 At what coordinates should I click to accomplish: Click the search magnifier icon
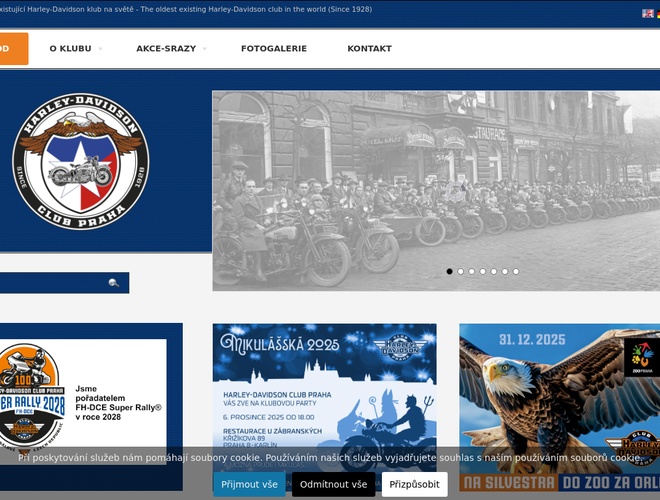coord(114,283)
